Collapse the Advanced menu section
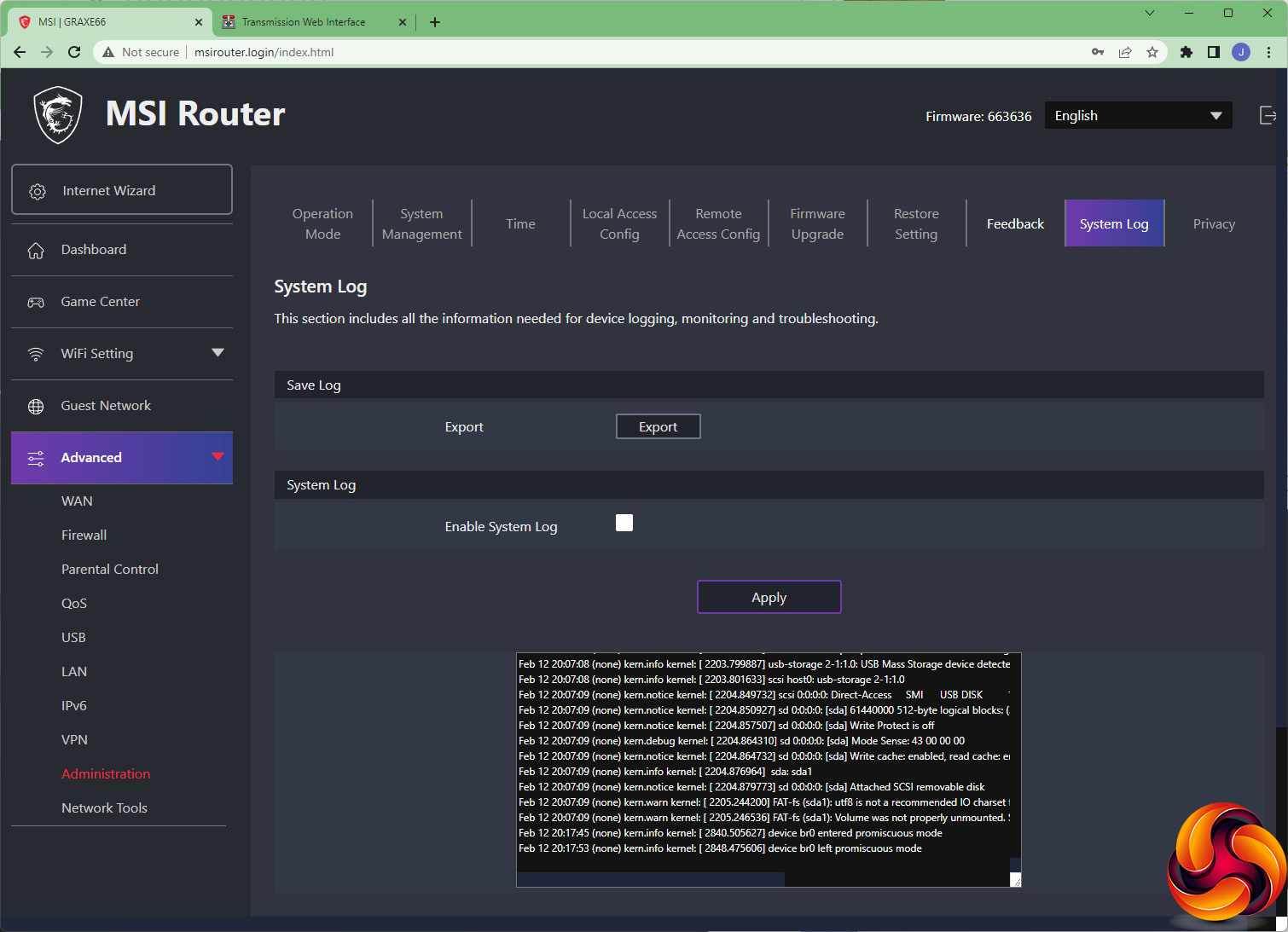 [218, 457]
